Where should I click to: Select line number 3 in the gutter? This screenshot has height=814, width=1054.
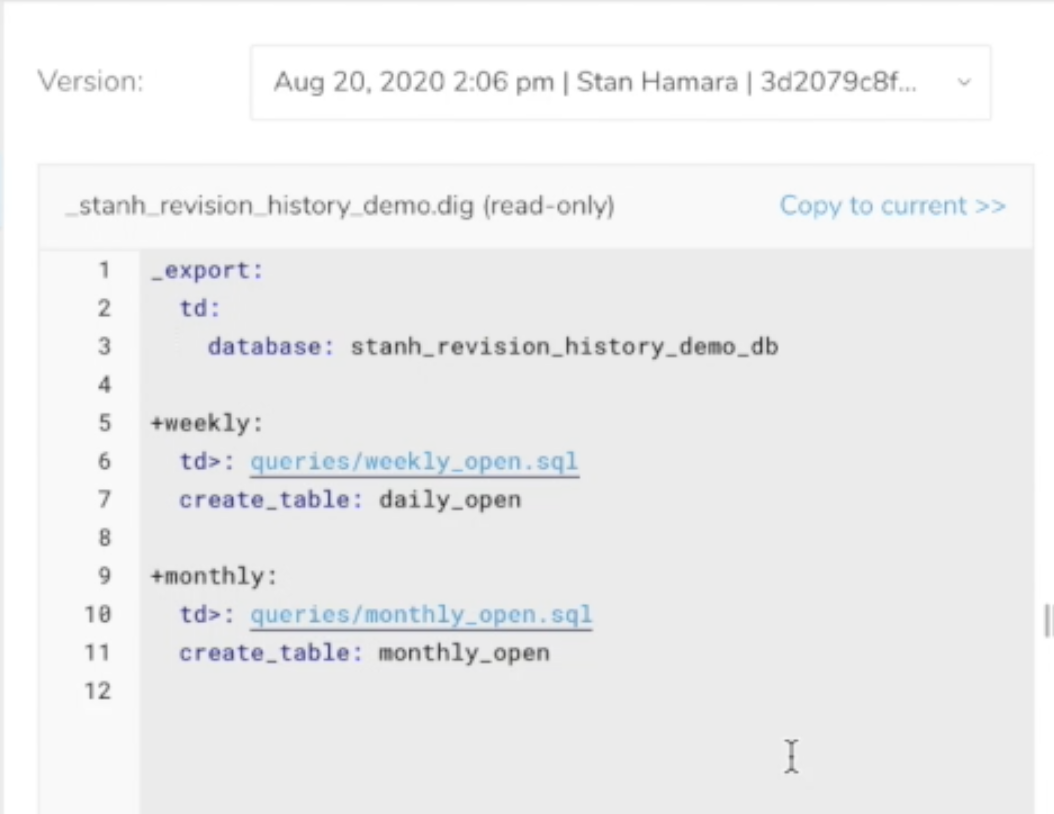103,347
